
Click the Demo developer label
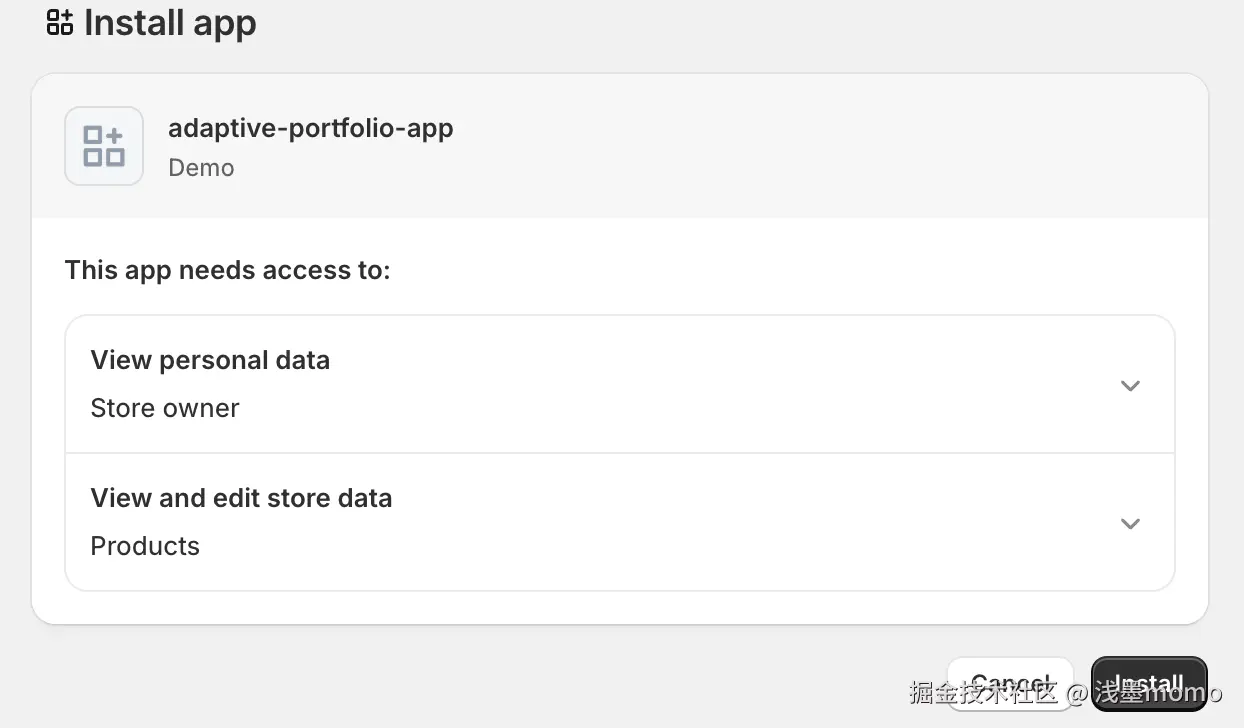(201, 168)
